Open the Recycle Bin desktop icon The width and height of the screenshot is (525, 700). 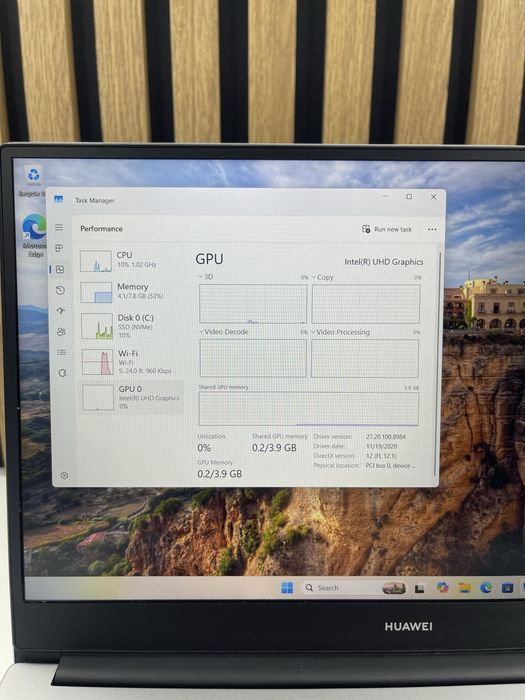[33, 182]
